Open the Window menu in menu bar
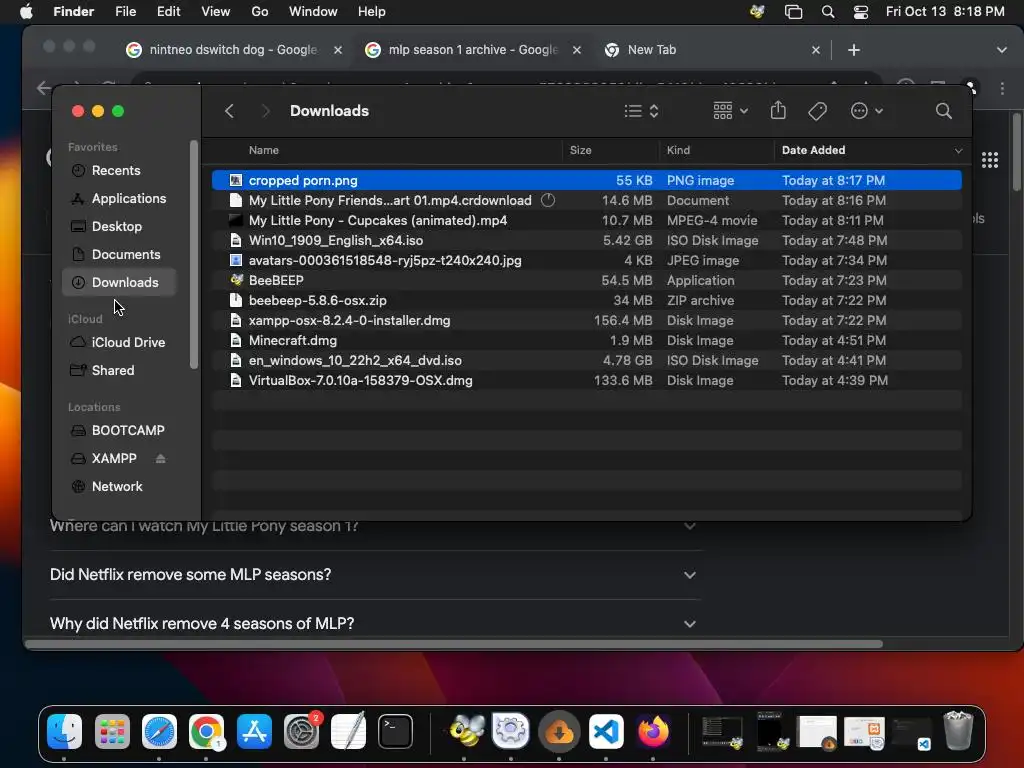This screenshot has height=768, width=1024. pos(313,12)
